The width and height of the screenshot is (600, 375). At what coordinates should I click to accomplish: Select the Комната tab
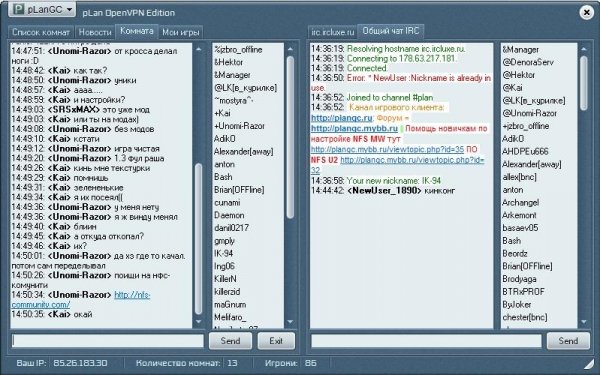coord(137,31)
